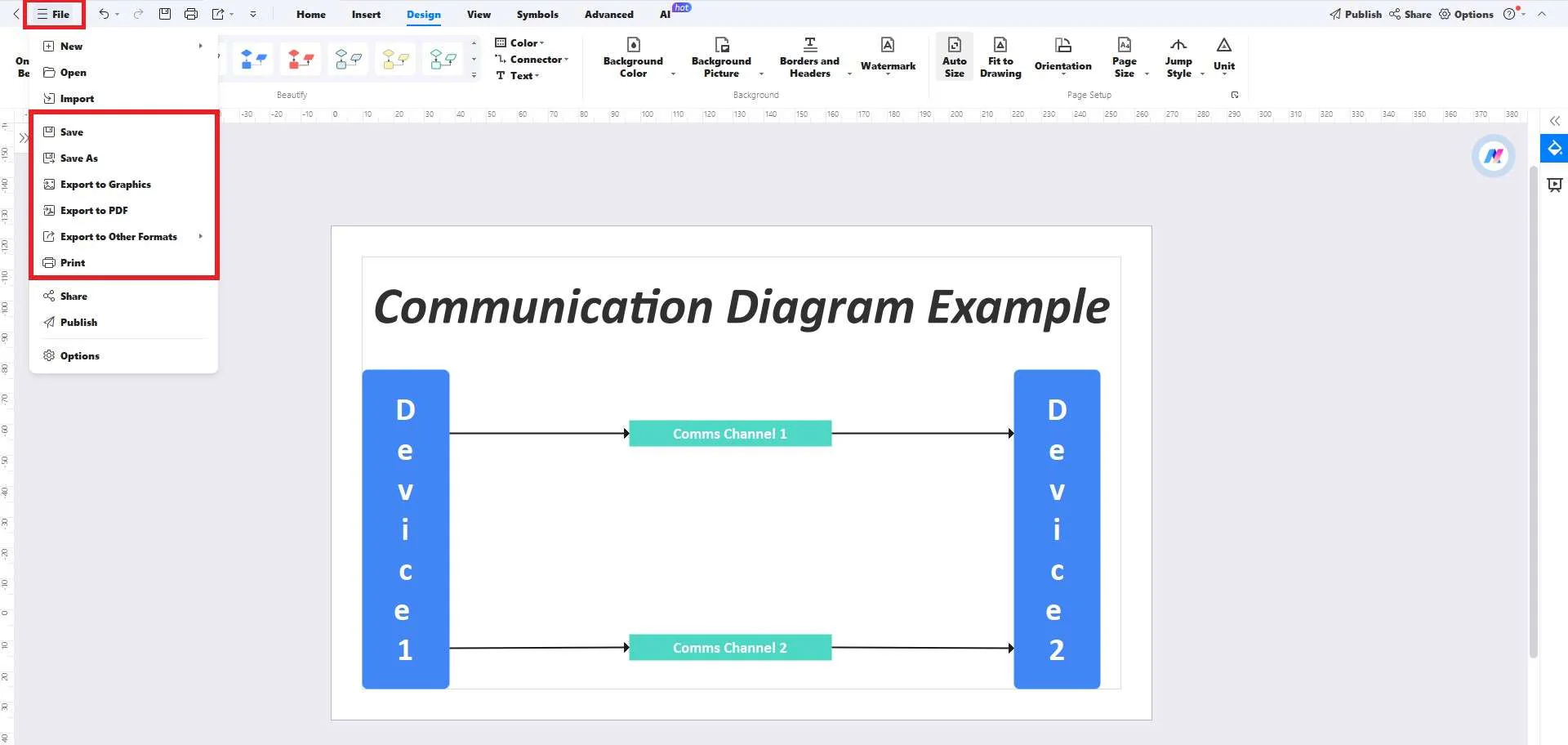
Task: Switch to the Home tab
Action: (x=311, y=14)
